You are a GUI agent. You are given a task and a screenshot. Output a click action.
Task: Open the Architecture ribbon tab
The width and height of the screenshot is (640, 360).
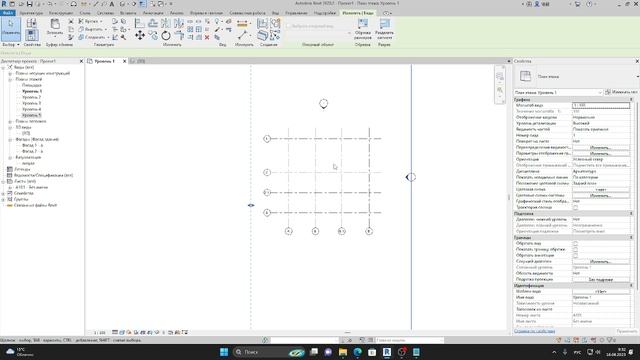click(x=31, y=13)
